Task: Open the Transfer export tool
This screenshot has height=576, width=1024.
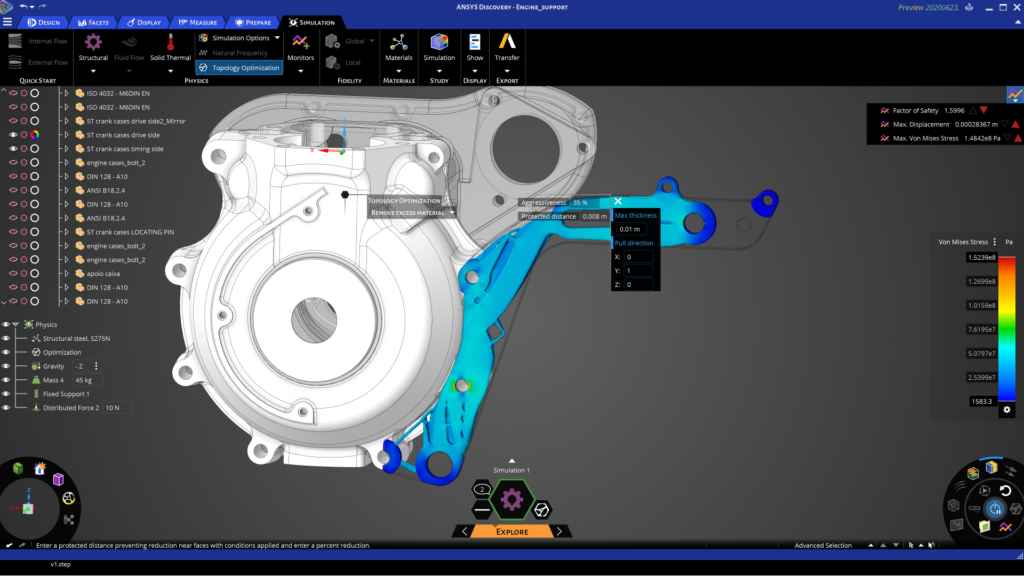Action: [507, 46]
